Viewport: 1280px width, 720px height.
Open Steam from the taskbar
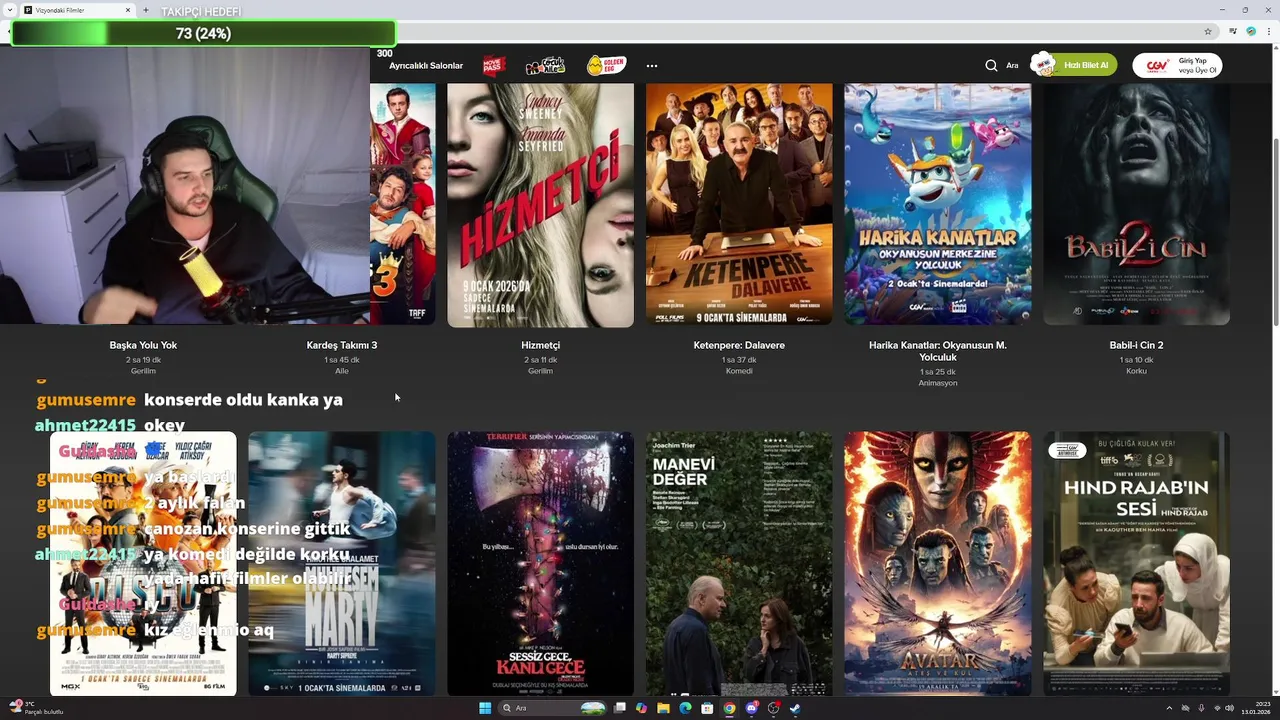(x=794, y=708)
